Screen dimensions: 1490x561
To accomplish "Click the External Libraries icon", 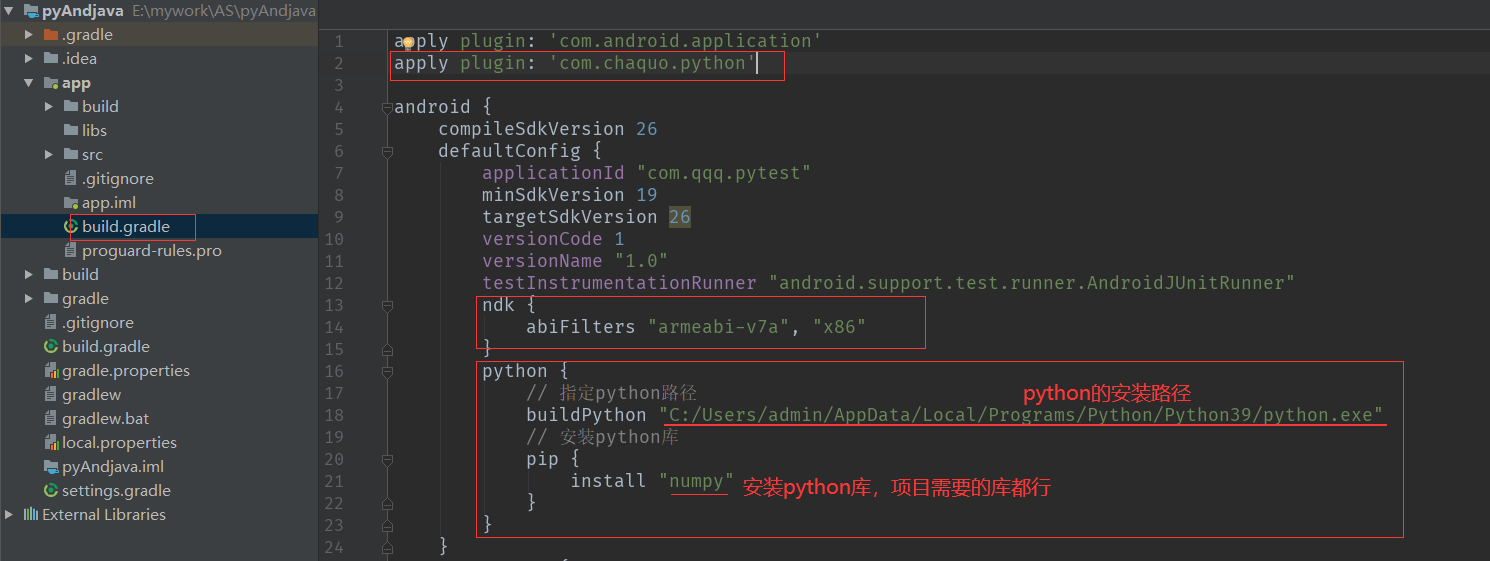I will pos(31,515).
